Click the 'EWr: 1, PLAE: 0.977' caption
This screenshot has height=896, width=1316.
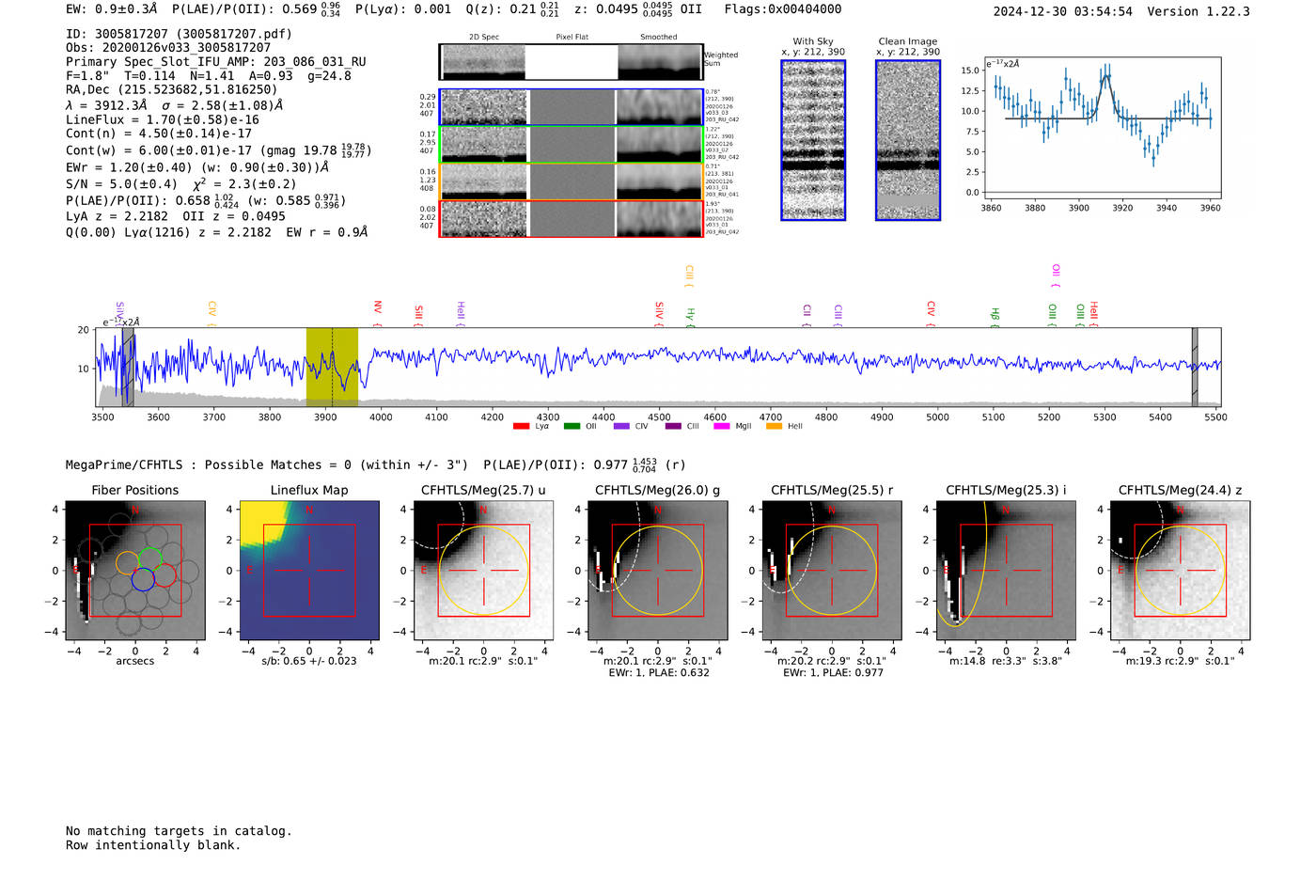(833, 673)
